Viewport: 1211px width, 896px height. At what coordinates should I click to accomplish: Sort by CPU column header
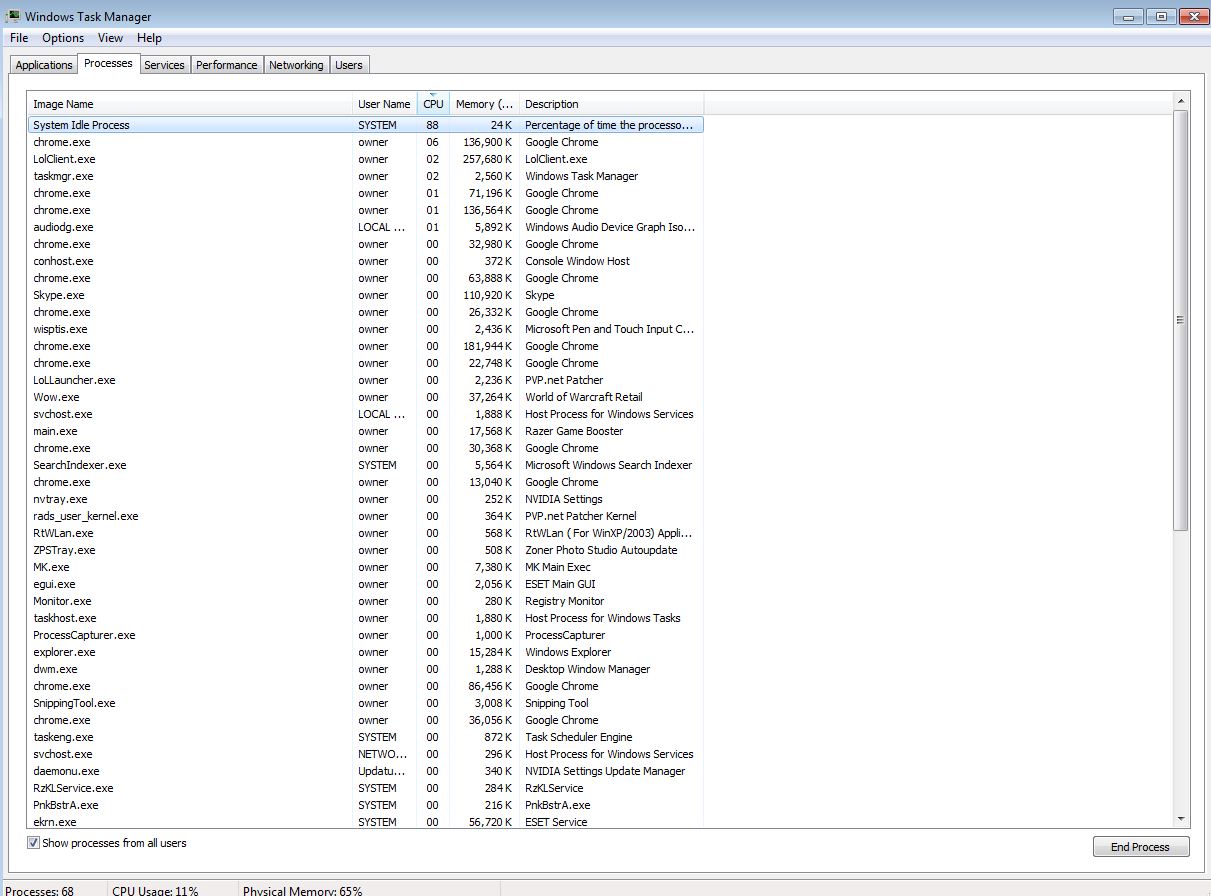tap(433, 104)
